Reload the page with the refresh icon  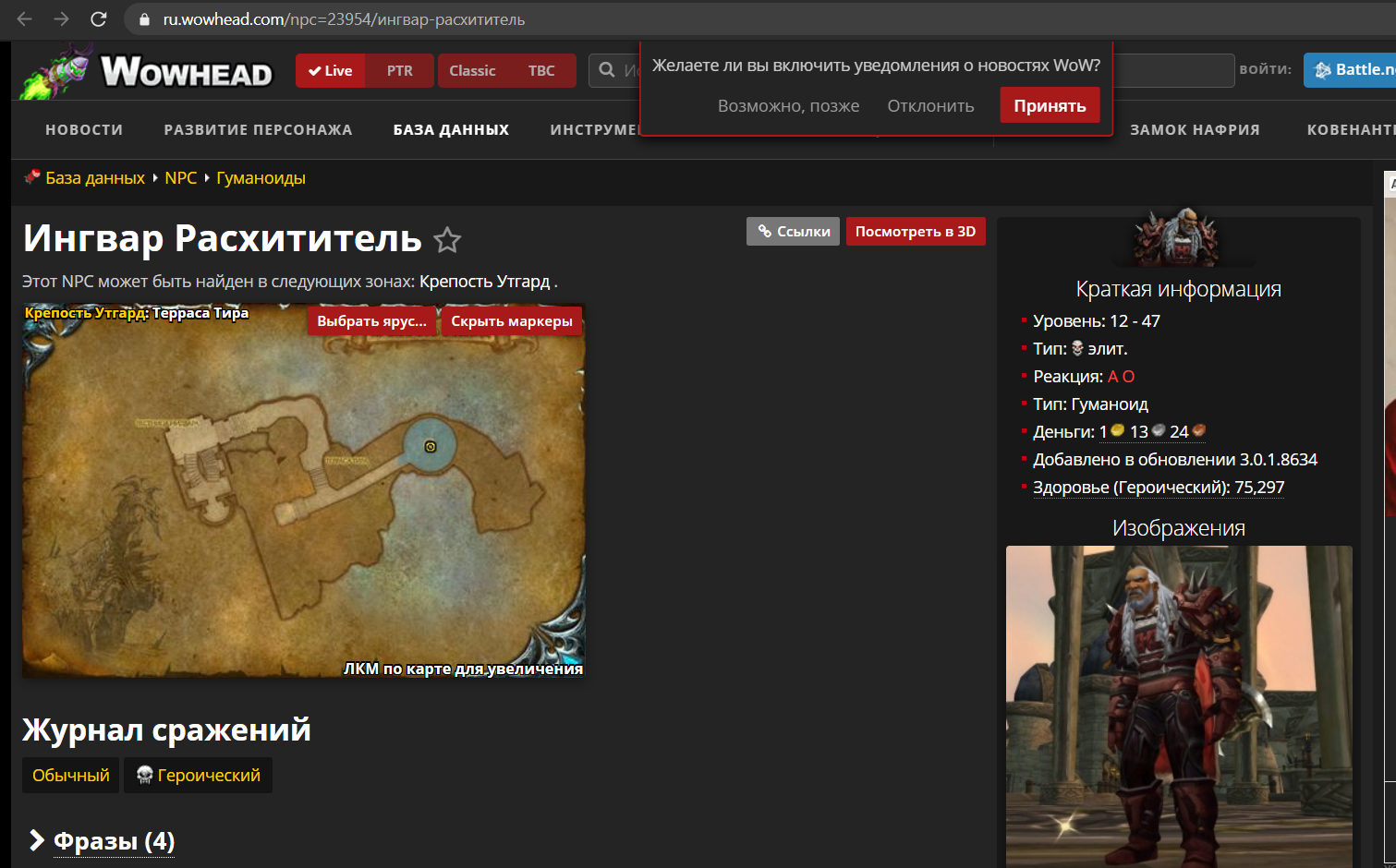click(x=99, y=19)
